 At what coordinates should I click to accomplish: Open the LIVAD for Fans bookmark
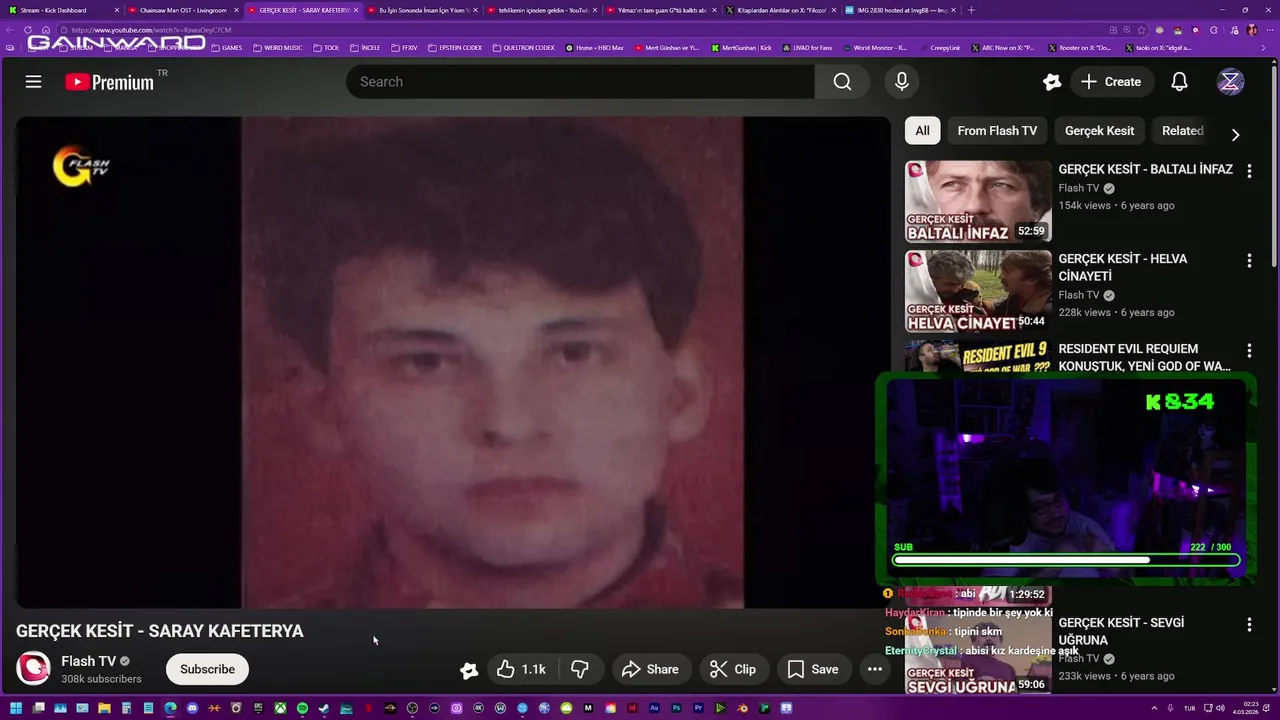point(807,47)
